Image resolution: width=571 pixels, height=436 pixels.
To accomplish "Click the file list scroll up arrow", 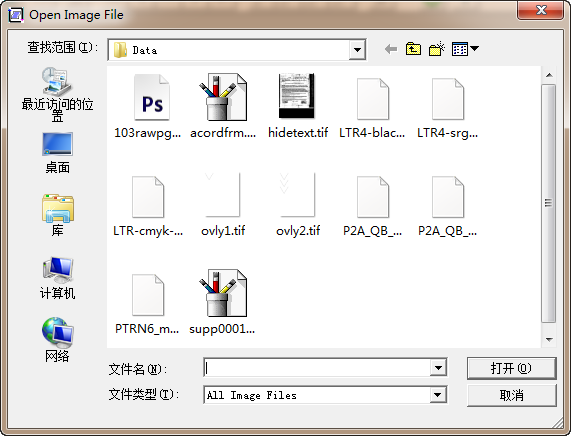I will [x=549, y=75].
